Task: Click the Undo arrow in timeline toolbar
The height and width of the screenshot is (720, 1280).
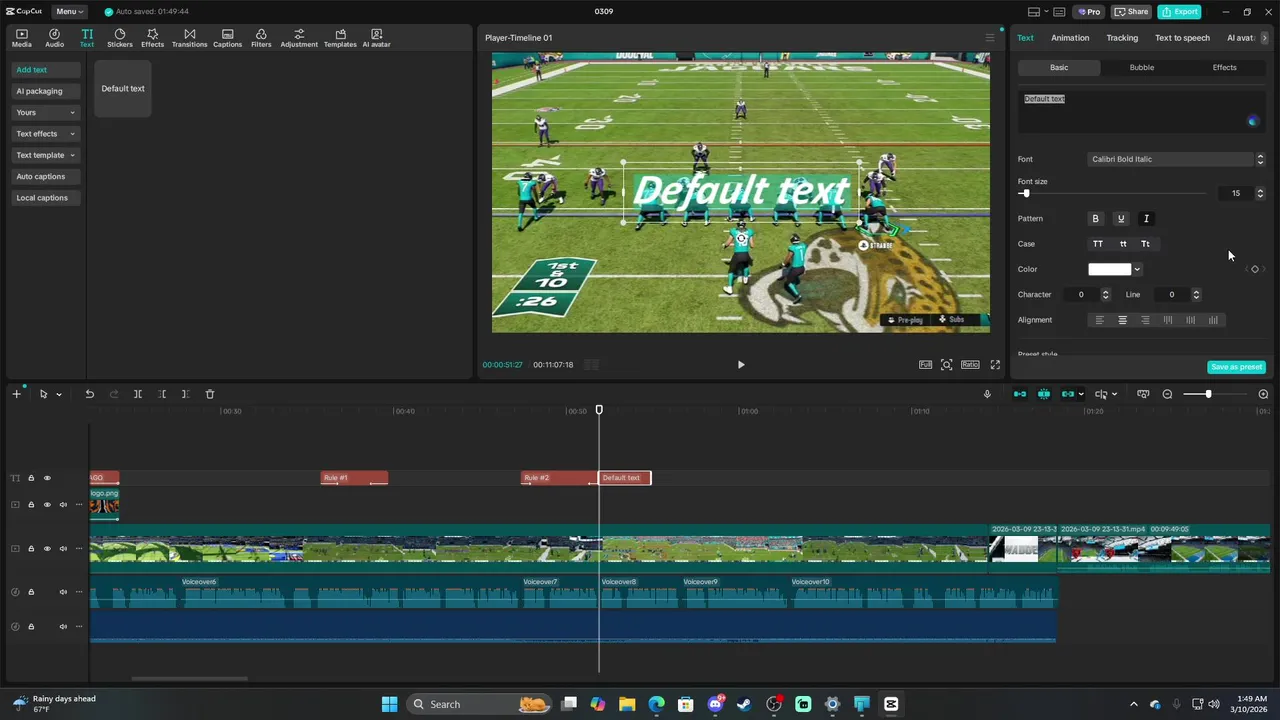Action: click(x=89, y=394)
